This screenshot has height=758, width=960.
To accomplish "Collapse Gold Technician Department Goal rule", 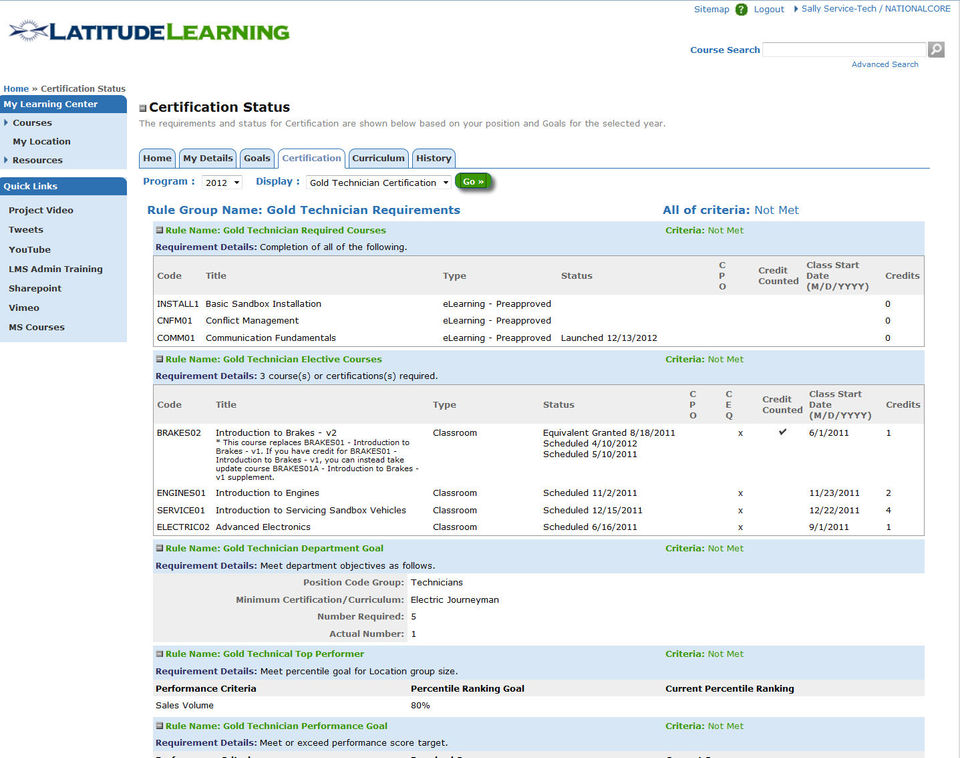I will [x=159, y=549].
